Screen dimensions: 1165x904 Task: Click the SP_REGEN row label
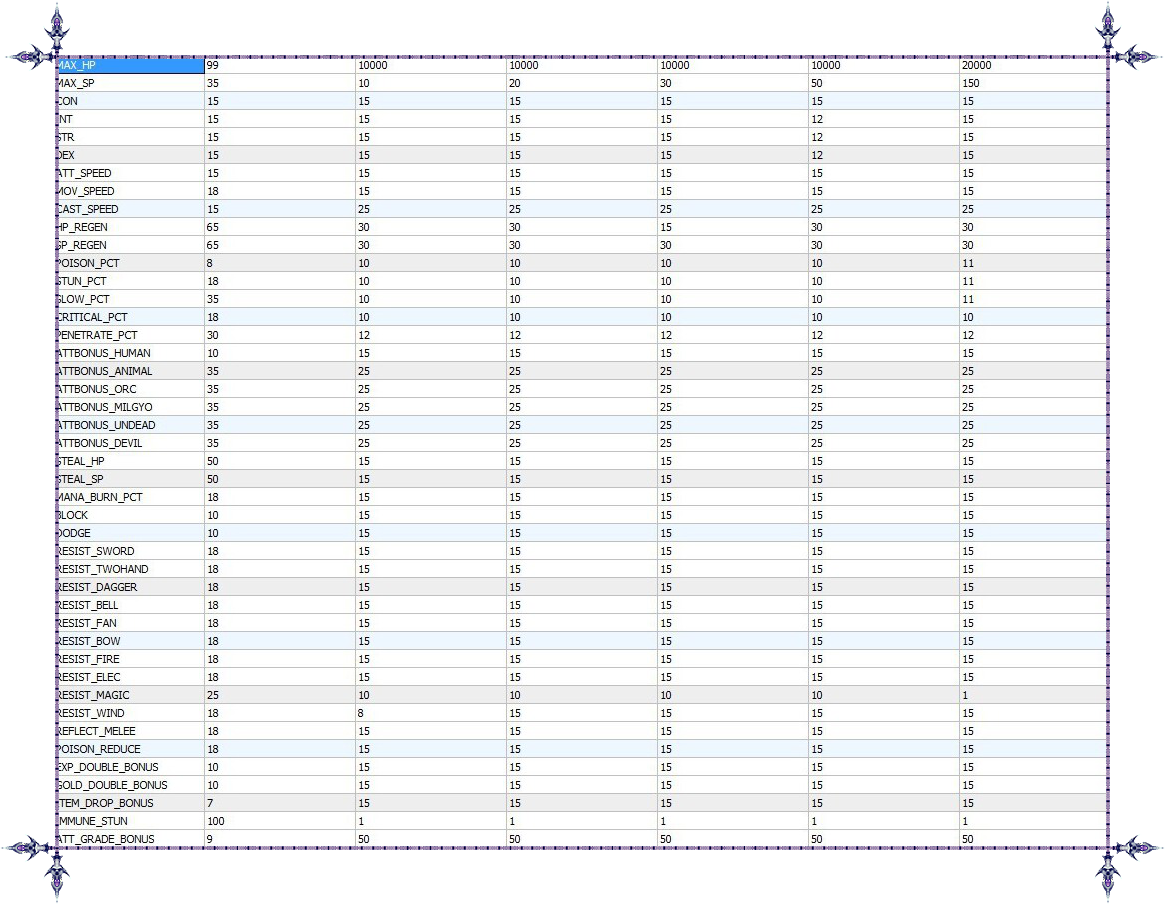tap(82, 245)
